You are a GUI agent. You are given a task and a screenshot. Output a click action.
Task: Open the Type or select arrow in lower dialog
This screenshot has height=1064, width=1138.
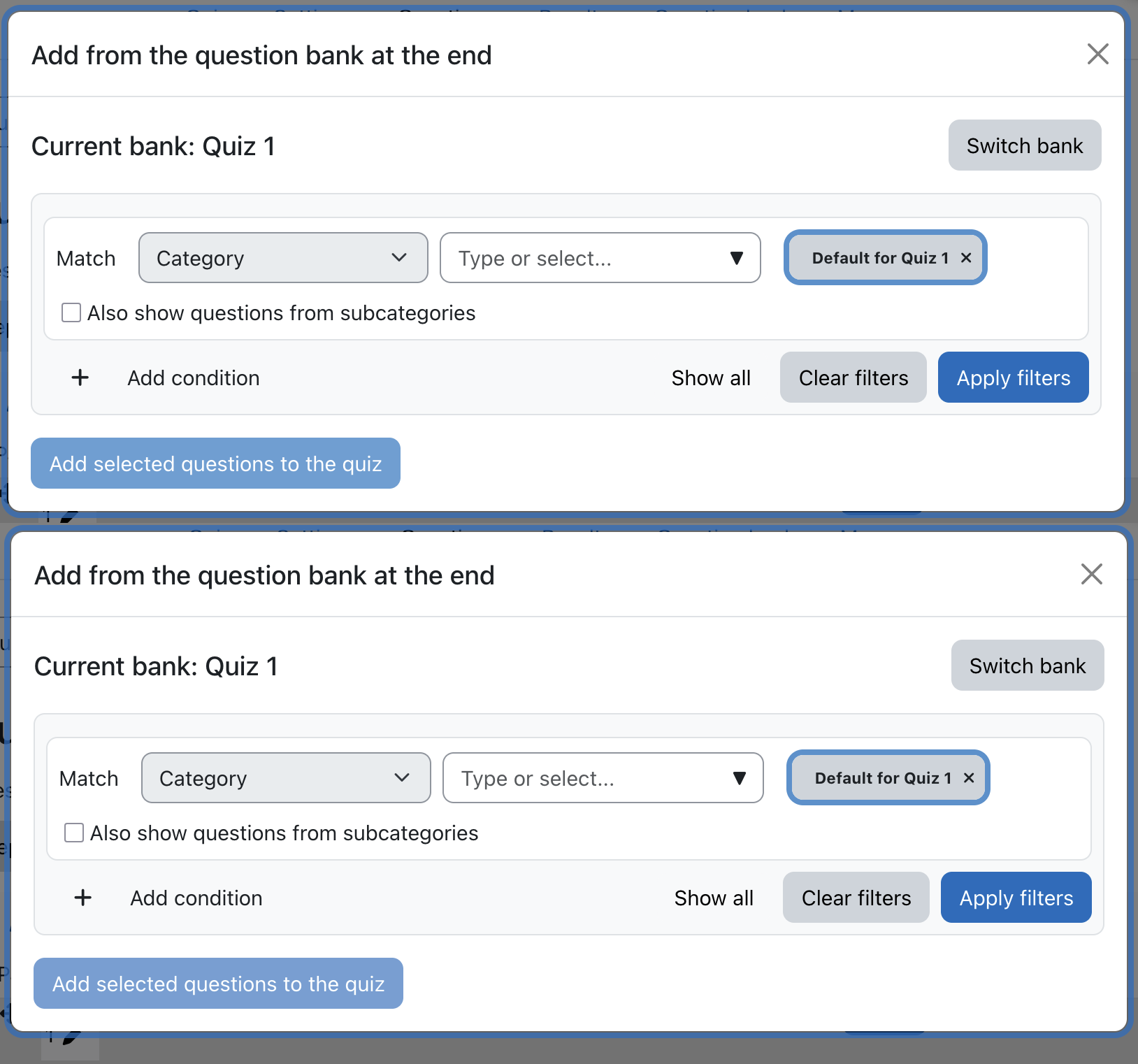[739, 778]
